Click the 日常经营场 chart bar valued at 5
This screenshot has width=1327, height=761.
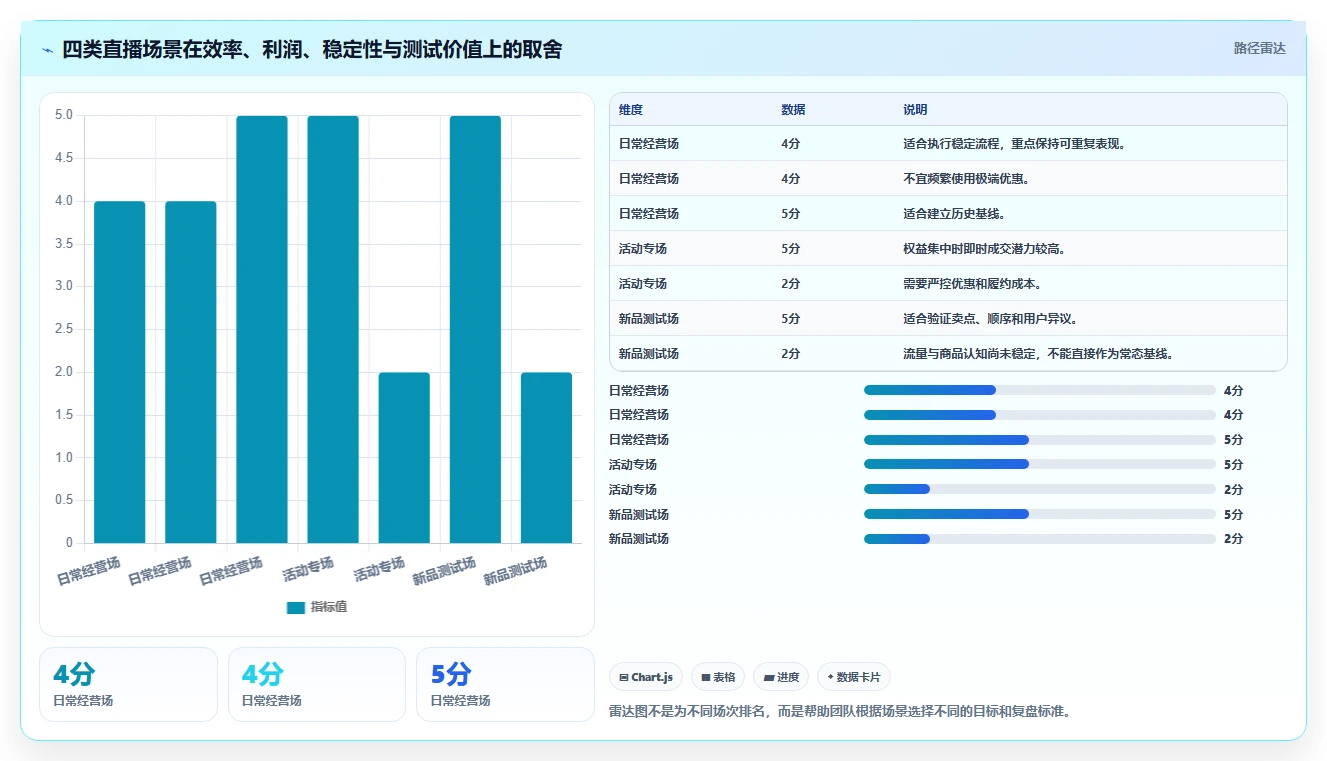[x=262, y=329]
